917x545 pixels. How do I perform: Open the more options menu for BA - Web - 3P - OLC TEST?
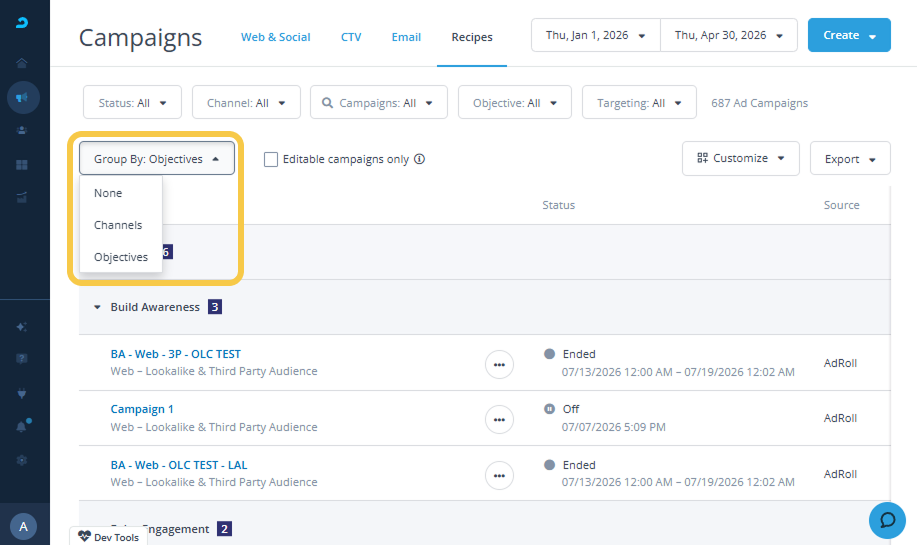click(x=499, y=364)
